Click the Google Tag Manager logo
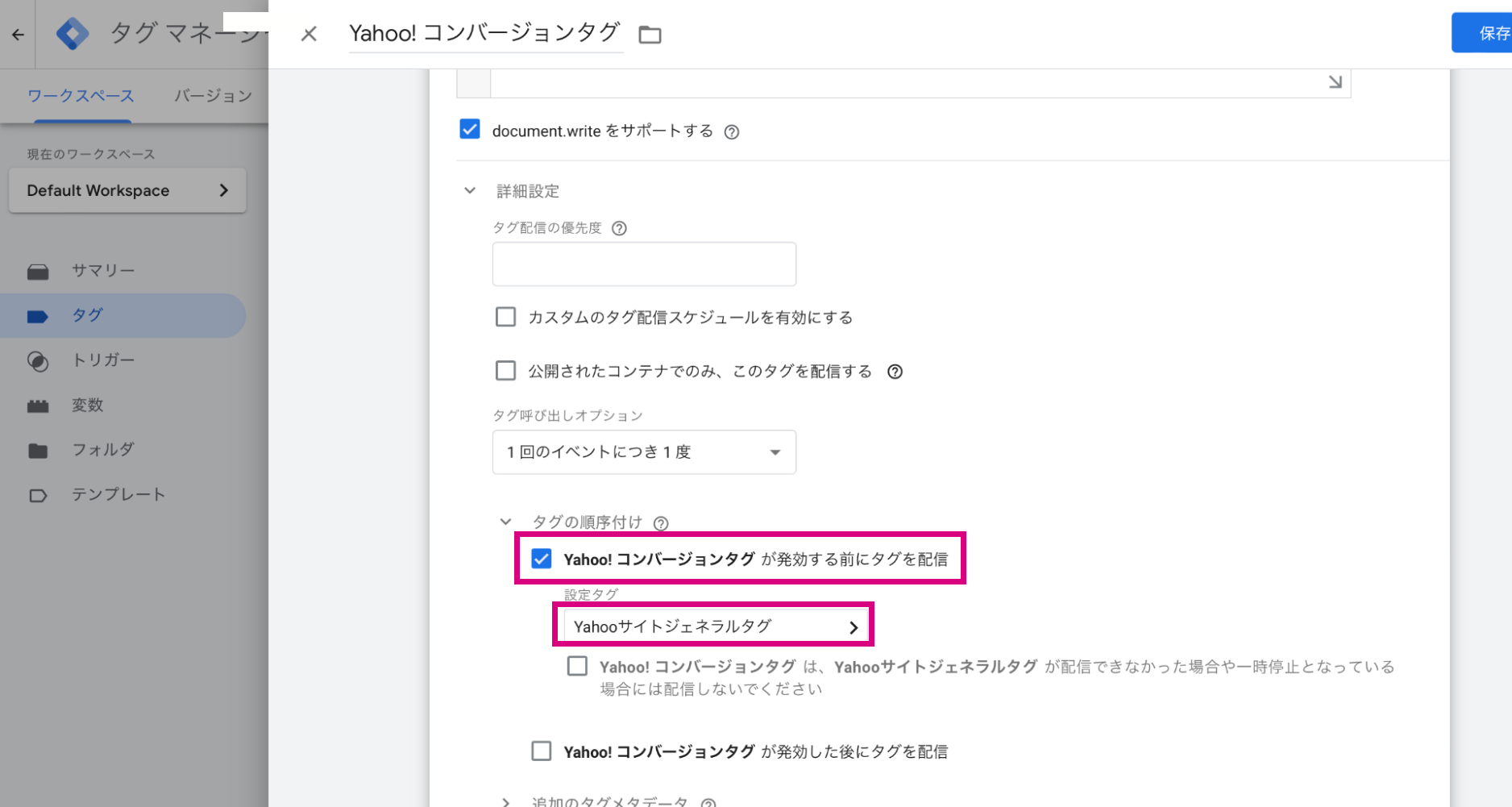 73,34
